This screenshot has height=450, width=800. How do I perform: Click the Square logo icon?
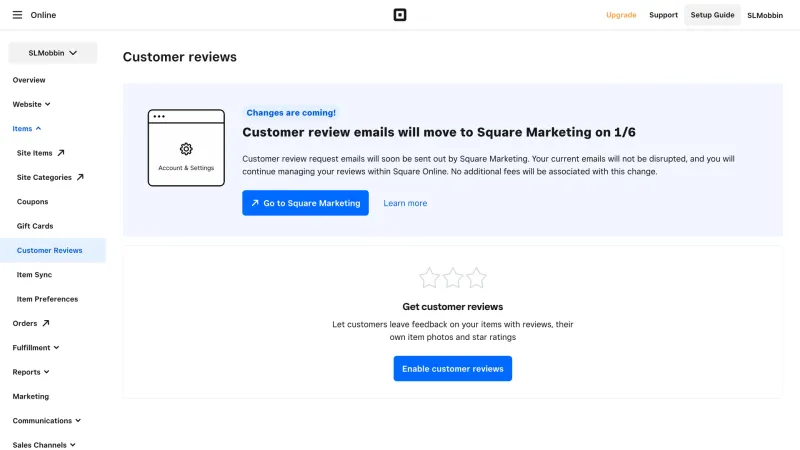400,15
